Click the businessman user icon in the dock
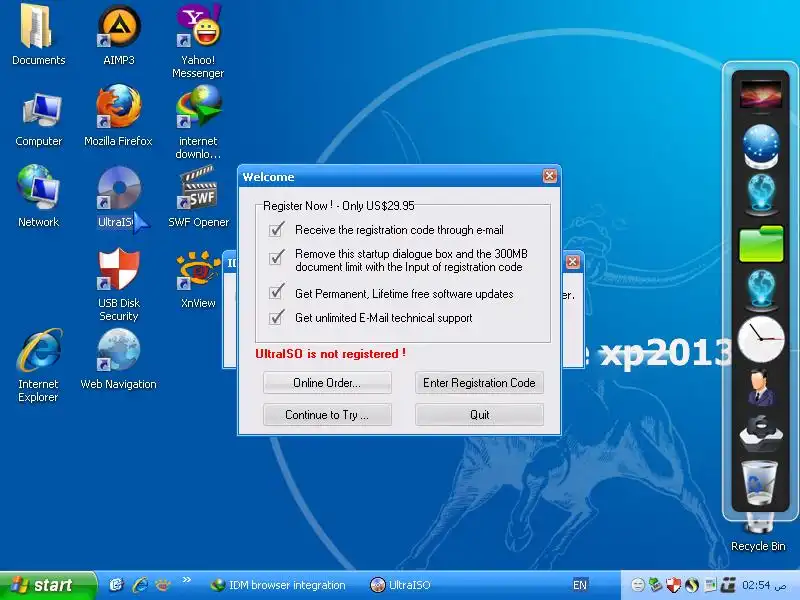800x600 pixels. 760,387
